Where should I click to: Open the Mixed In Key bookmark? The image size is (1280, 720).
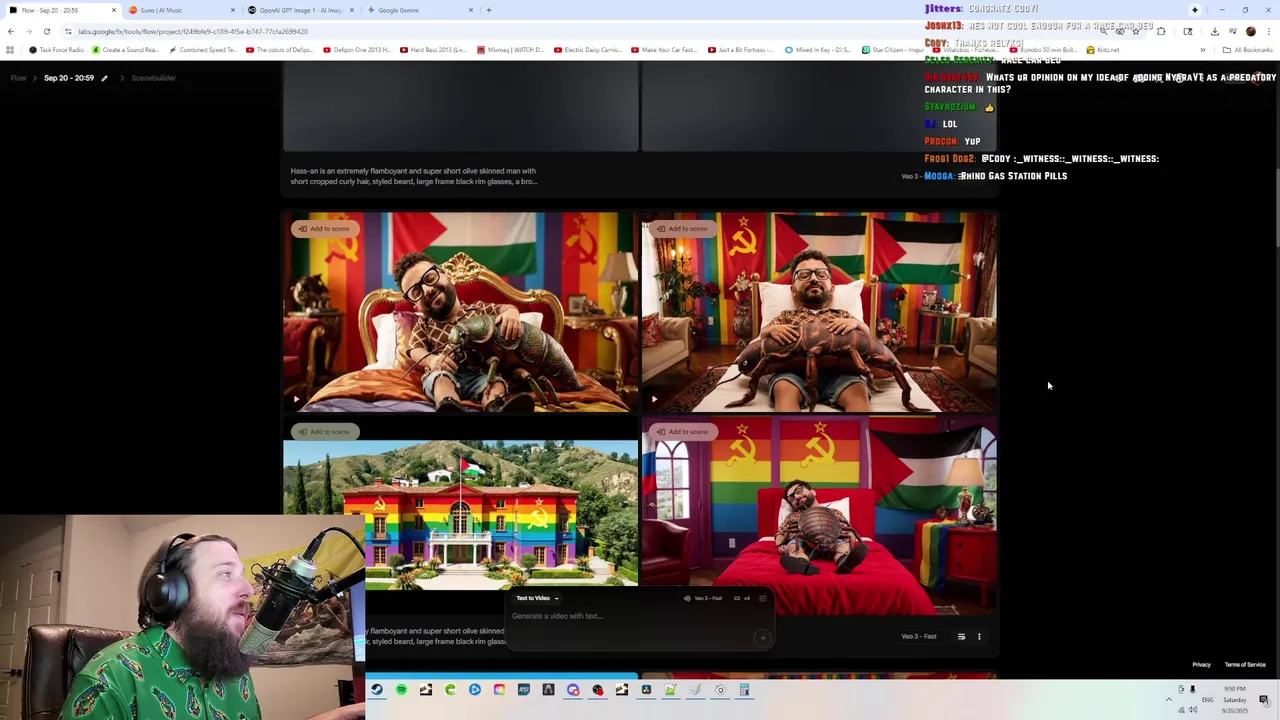818,50
